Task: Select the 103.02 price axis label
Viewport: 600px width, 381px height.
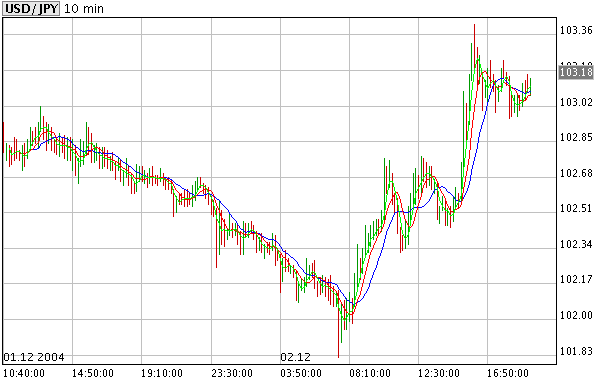Action: click(x=576, y=103)
